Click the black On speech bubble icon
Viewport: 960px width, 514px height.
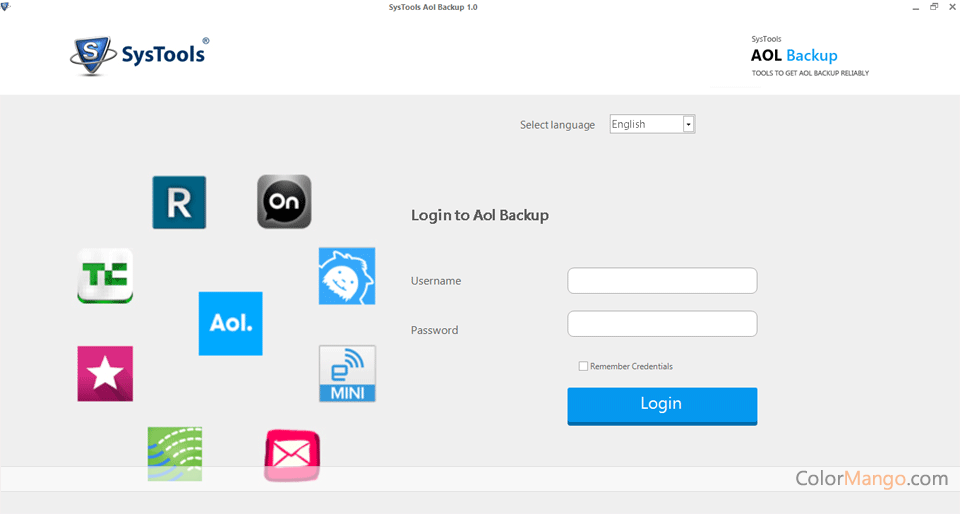(284, 202)
